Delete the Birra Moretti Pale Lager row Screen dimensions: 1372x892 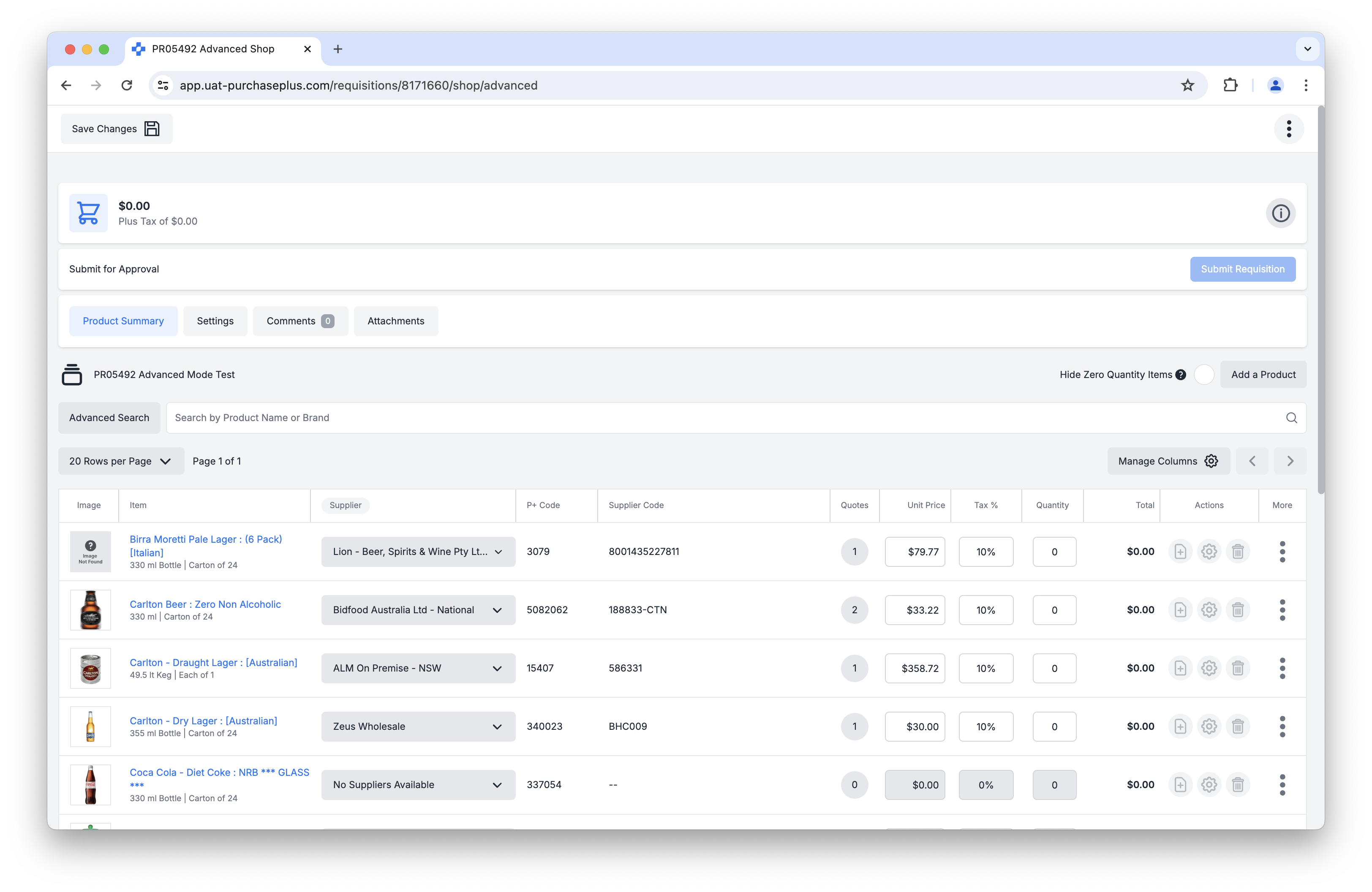click(x=1237, y=552)
